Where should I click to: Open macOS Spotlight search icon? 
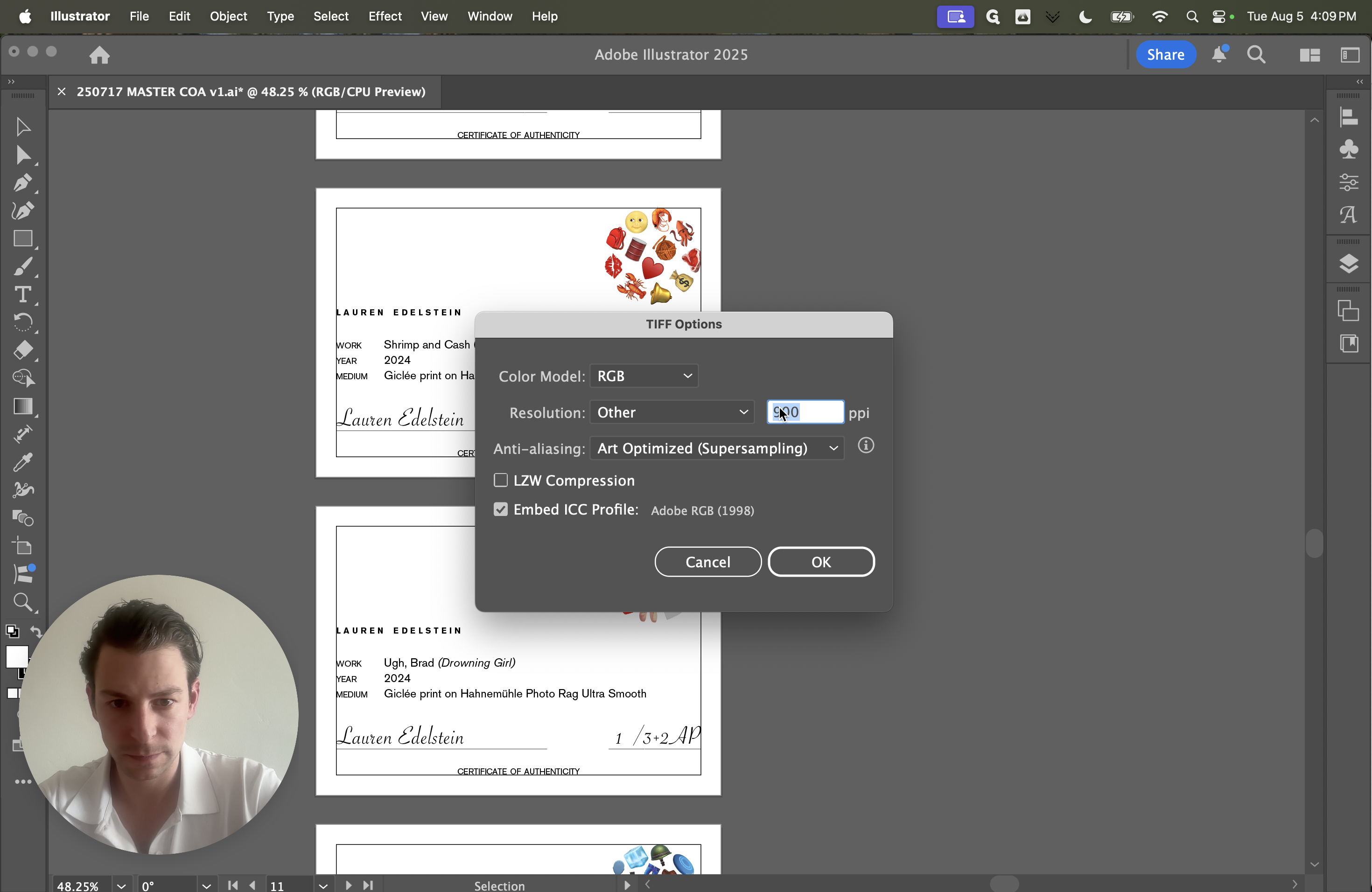[1191, 16]
